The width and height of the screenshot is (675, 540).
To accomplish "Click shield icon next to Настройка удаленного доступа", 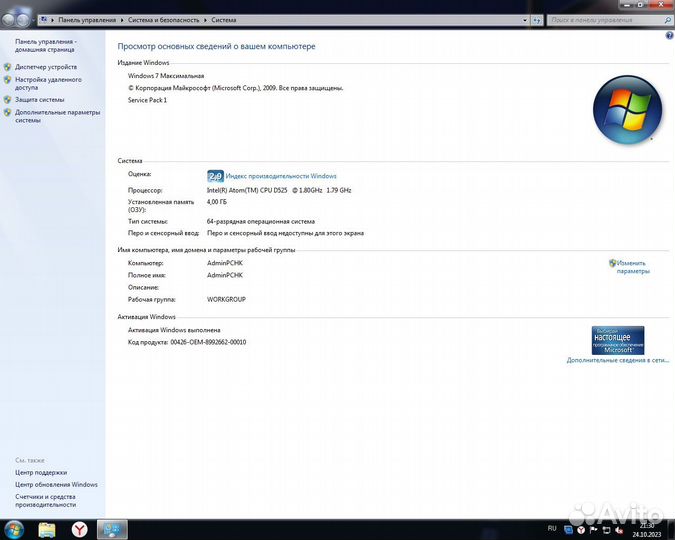I will tap(7, 80).
